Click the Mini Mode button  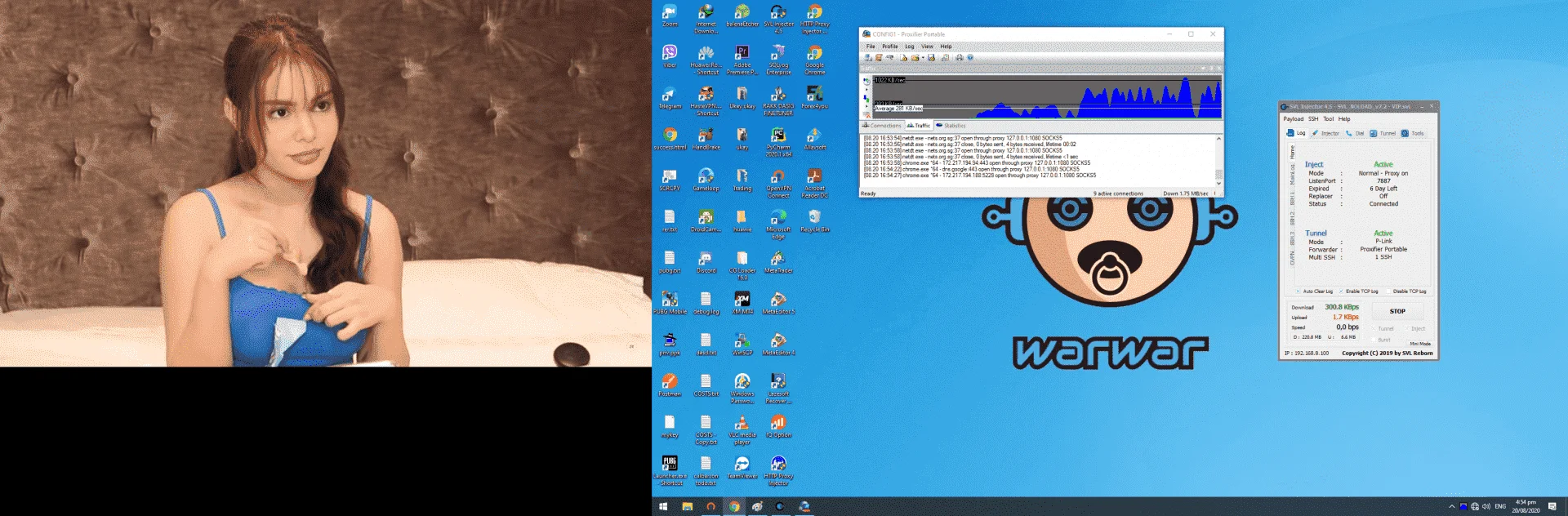point(1420,344)
